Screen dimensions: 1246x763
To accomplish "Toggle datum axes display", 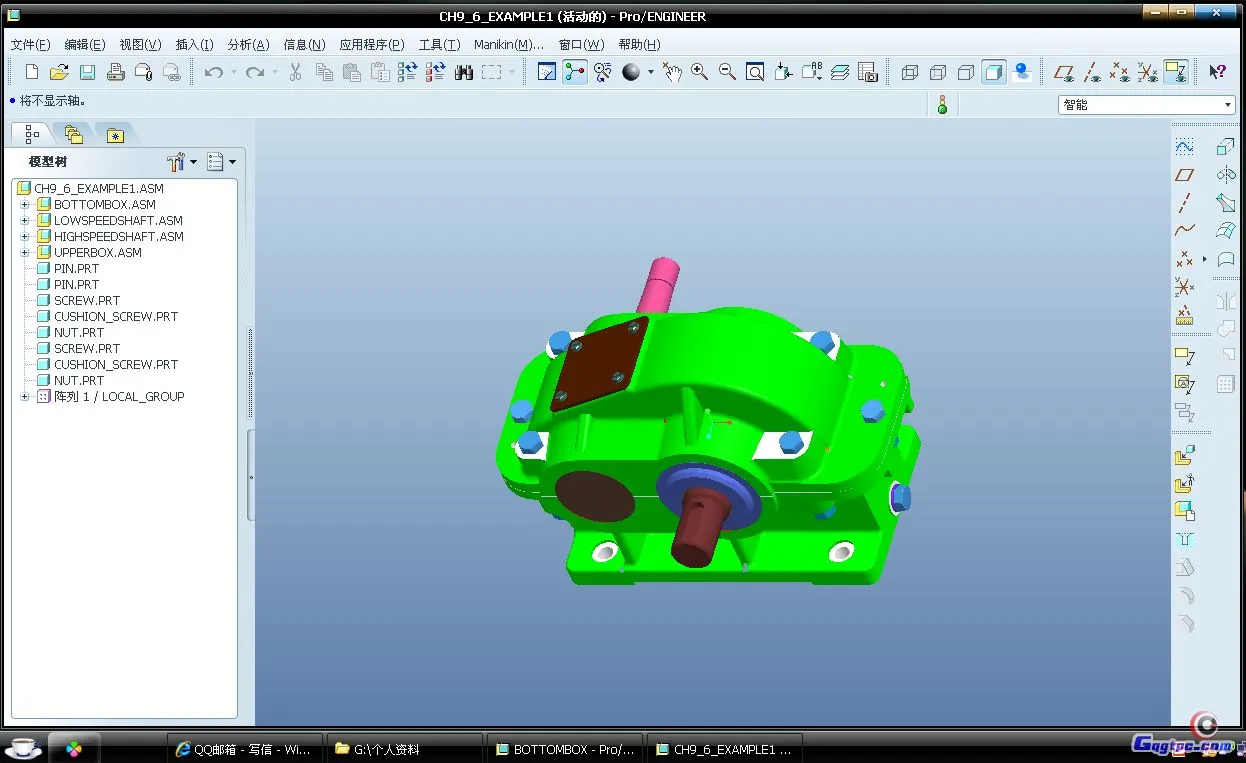I will pos(1092,72).
